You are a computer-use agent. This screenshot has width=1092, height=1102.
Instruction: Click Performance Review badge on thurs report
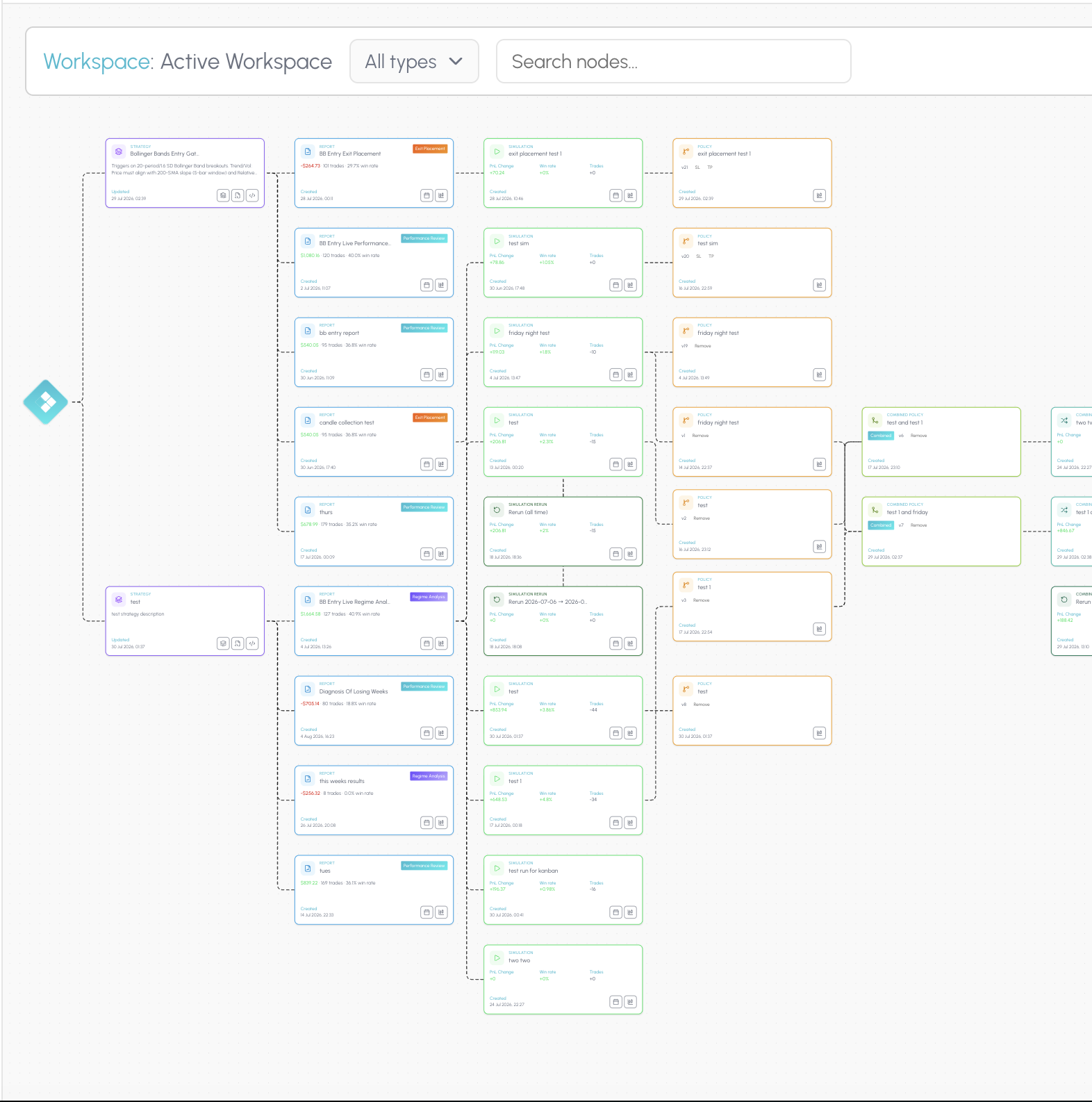pyautogui.click(x=424, y=507)
